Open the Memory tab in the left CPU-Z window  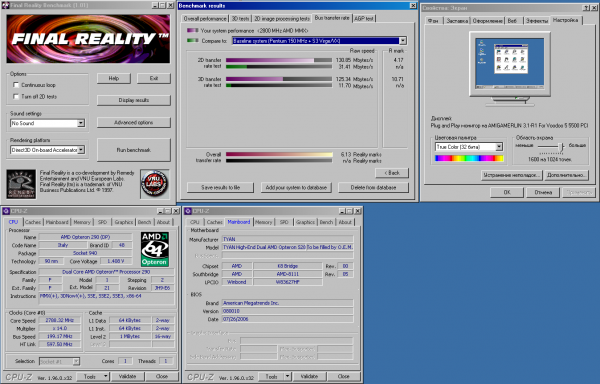82,222
